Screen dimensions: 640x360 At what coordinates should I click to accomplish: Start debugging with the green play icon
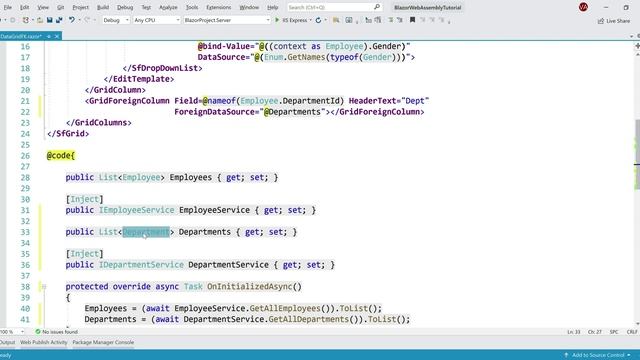click(277, 20)
